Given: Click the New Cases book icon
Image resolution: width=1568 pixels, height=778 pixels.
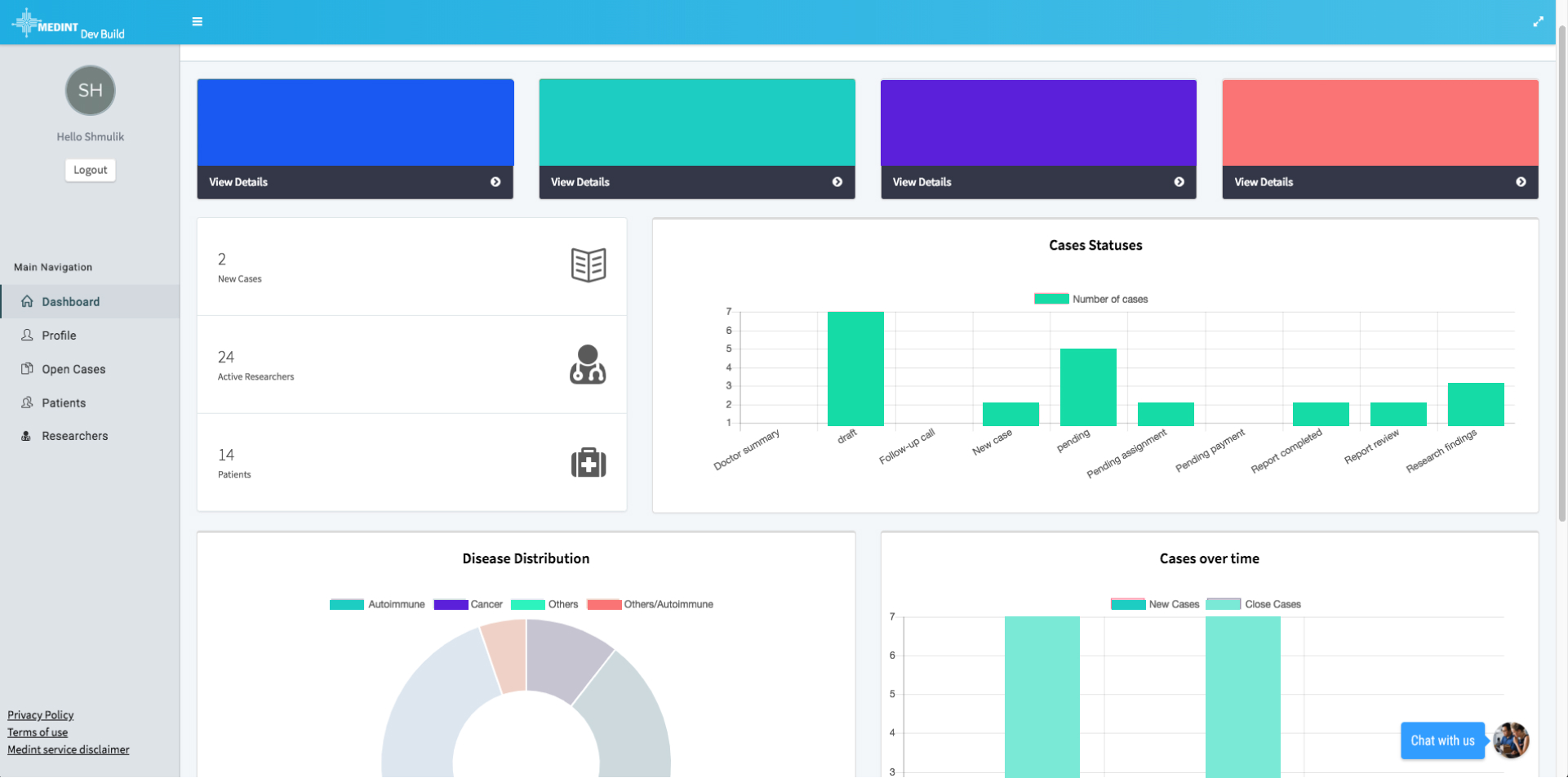Looking at the screenshot, I should [588, 265].
